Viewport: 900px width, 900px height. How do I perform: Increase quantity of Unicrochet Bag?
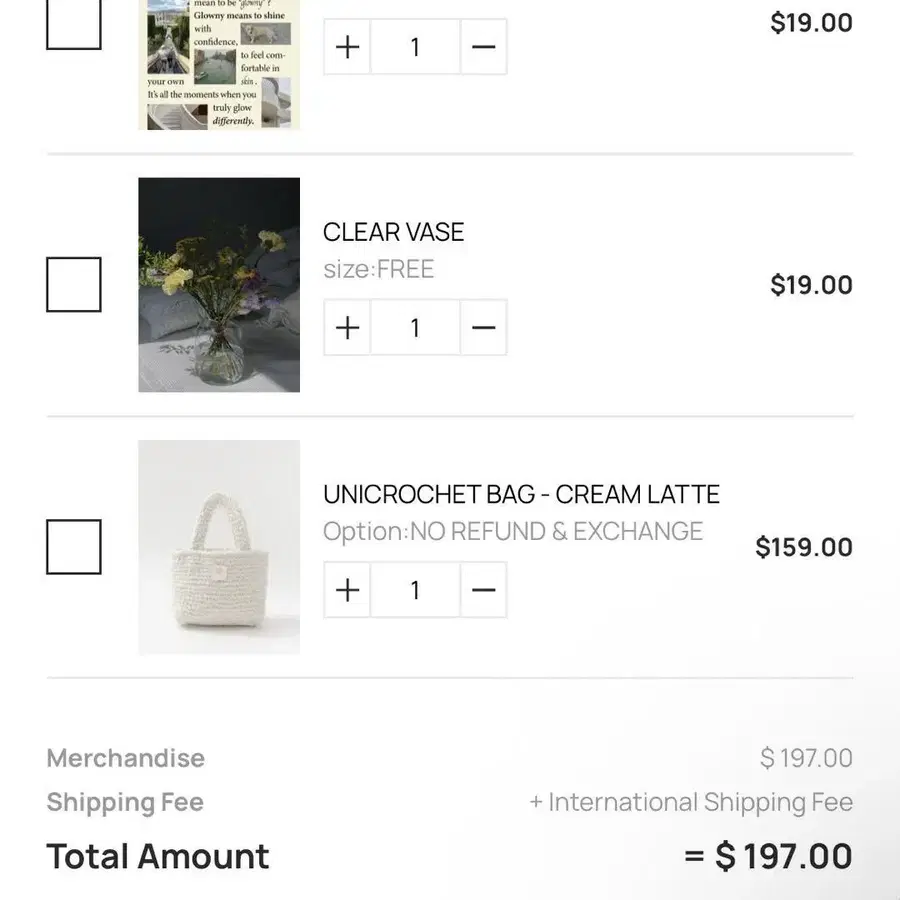[347, 590]
